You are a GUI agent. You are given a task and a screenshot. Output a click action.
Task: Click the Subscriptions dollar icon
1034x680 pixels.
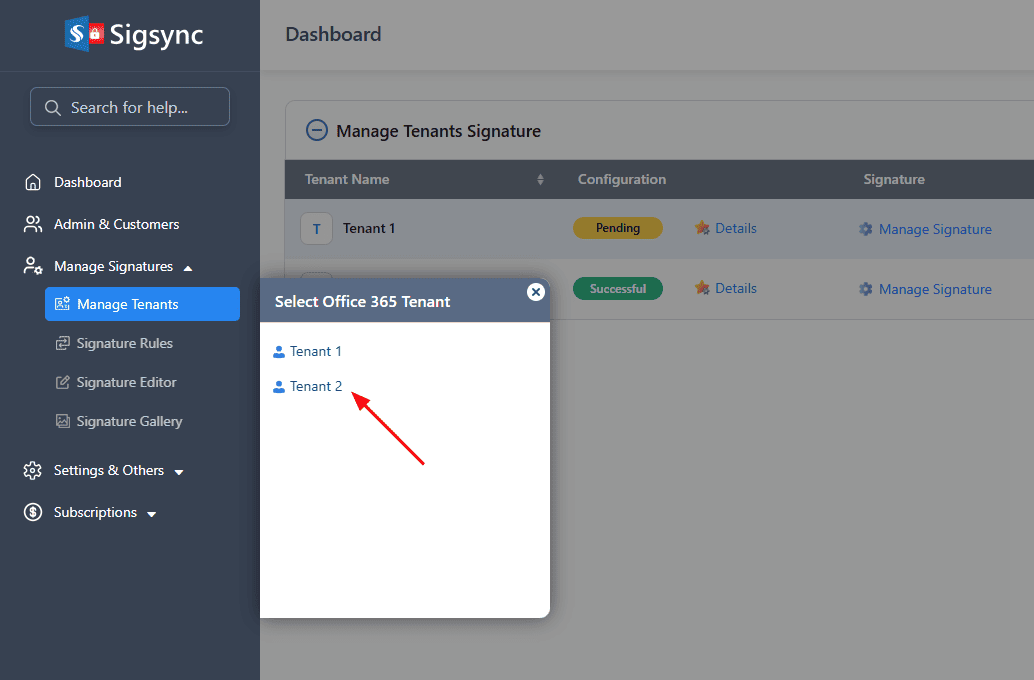click(x=33, y=512)
